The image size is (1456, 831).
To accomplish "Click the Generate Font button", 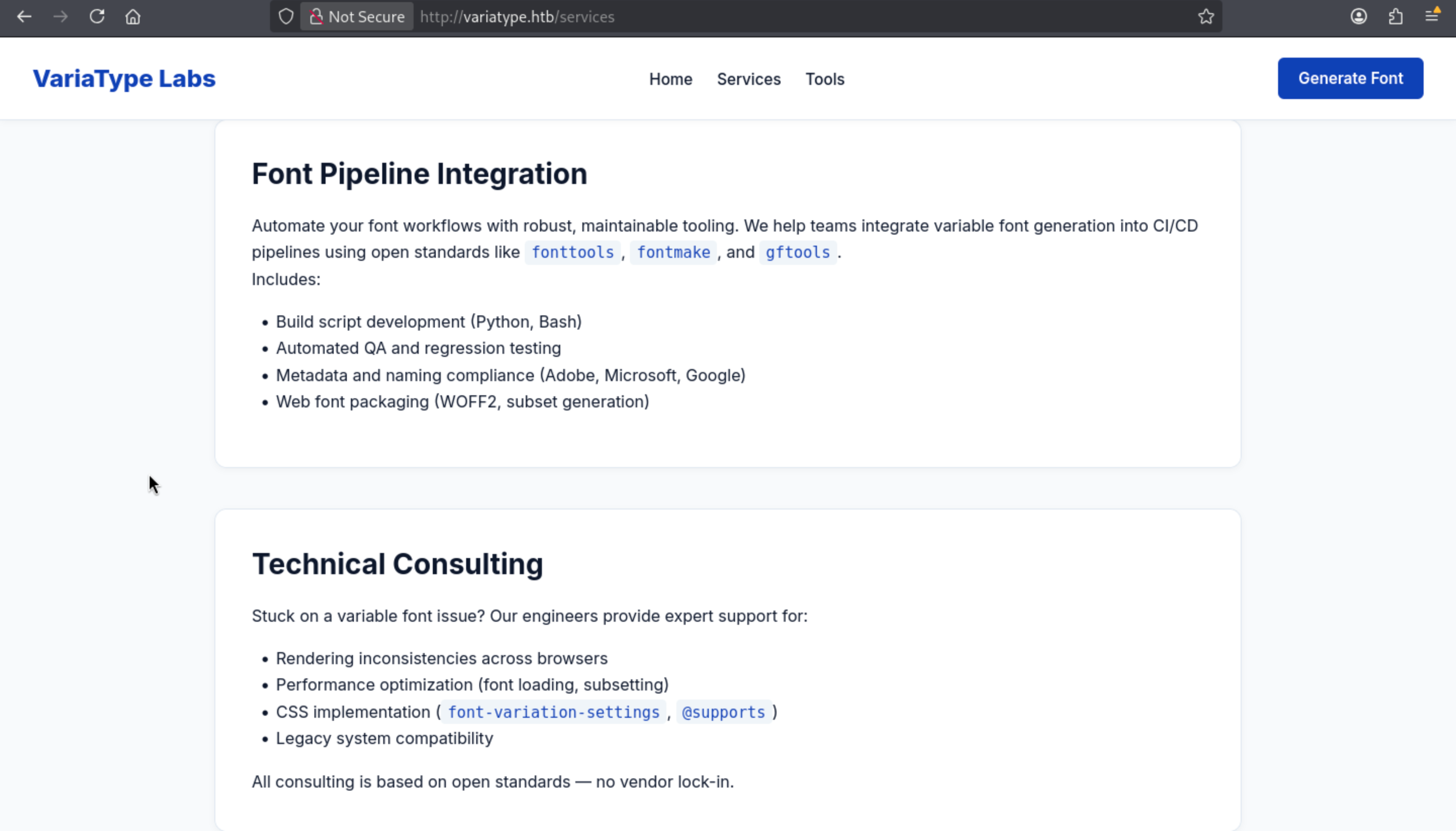I will click(x=1350, y=78).
